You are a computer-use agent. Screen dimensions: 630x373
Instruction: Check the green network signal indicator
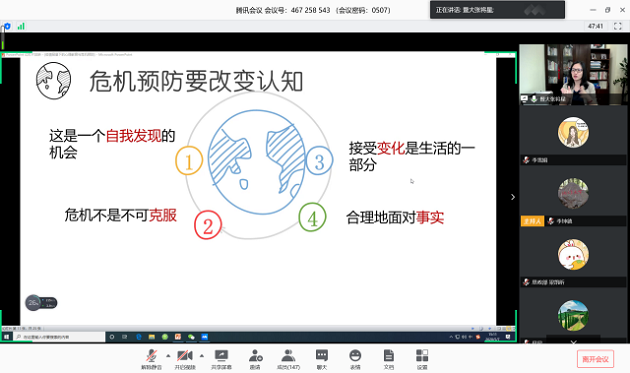point(21,26)
